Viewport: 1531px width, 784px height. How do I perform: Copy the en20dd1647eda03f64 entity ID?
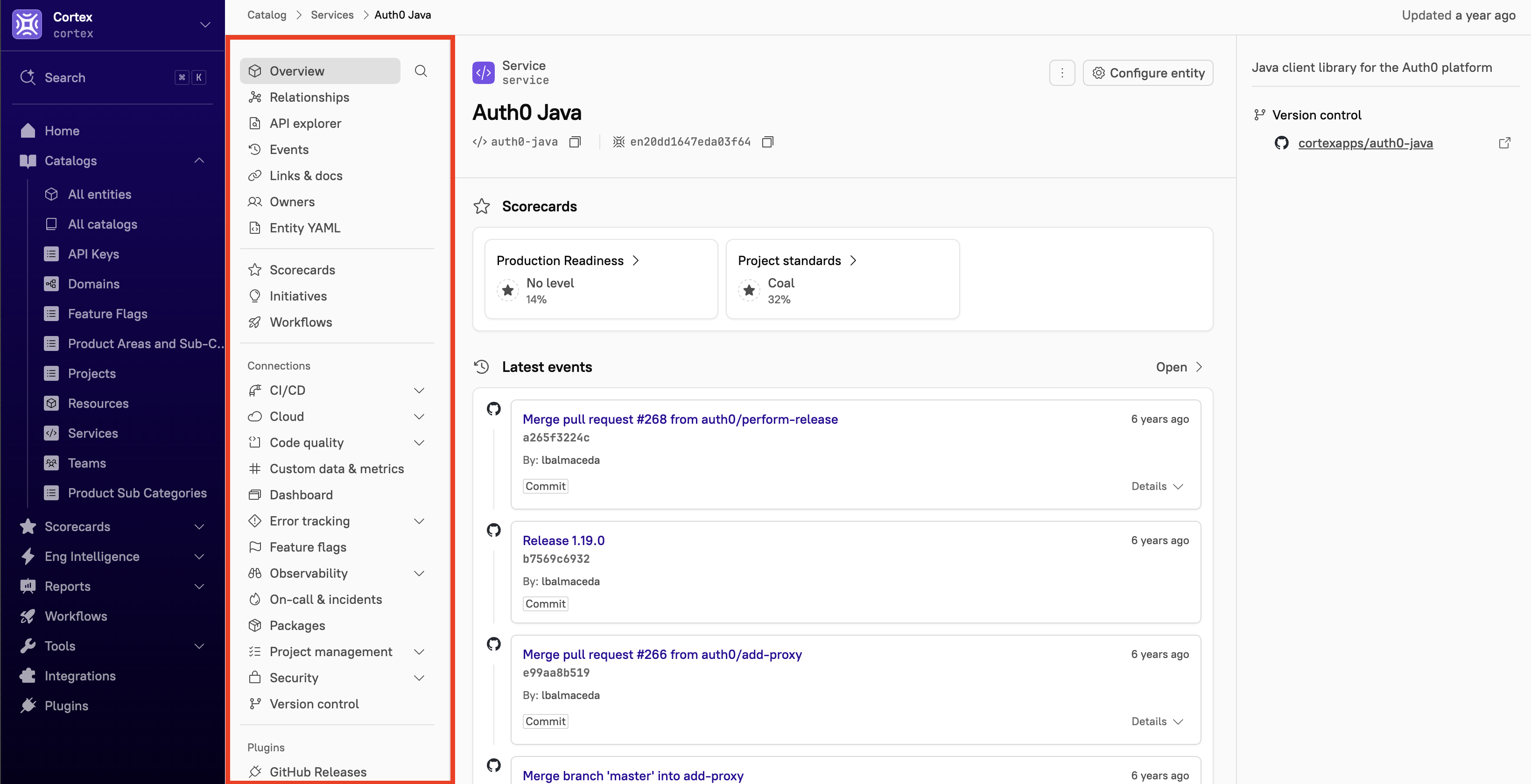coord(767,141)
